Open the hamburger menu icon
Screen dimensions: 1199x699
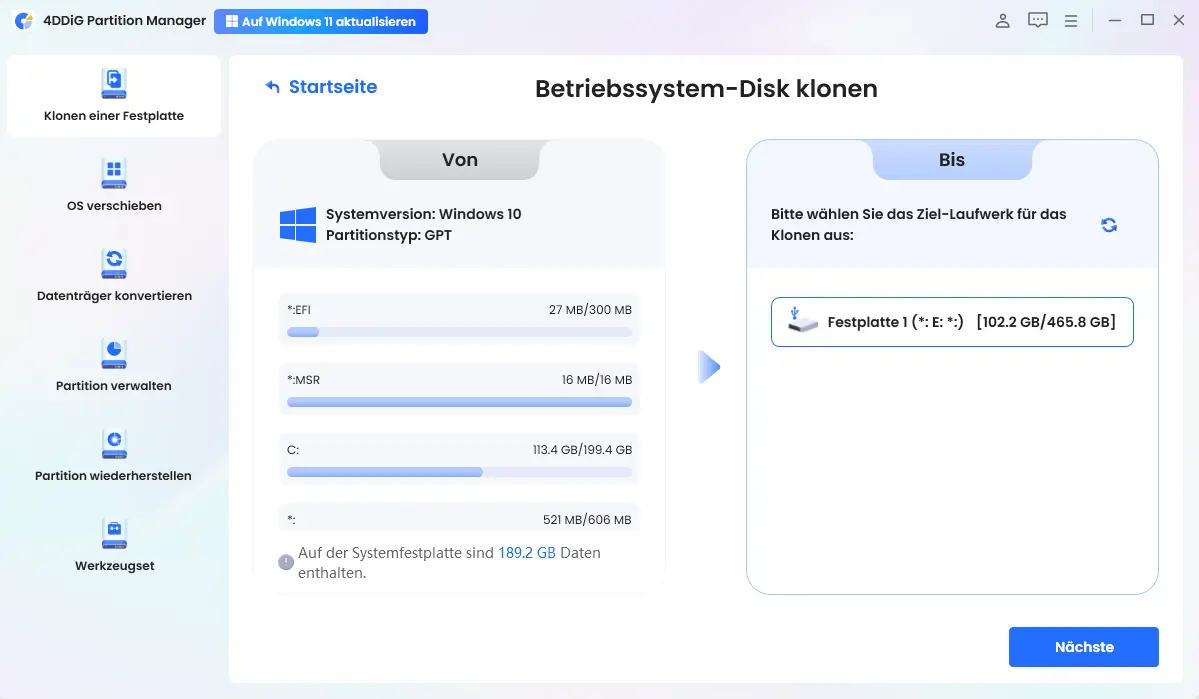point(1071,21)
